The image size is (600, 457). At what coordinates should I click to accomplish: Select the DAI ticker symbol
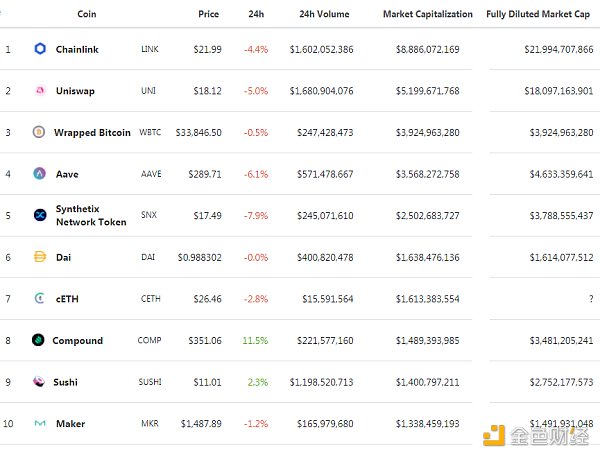pyautogui.click(x=148, y=257)
